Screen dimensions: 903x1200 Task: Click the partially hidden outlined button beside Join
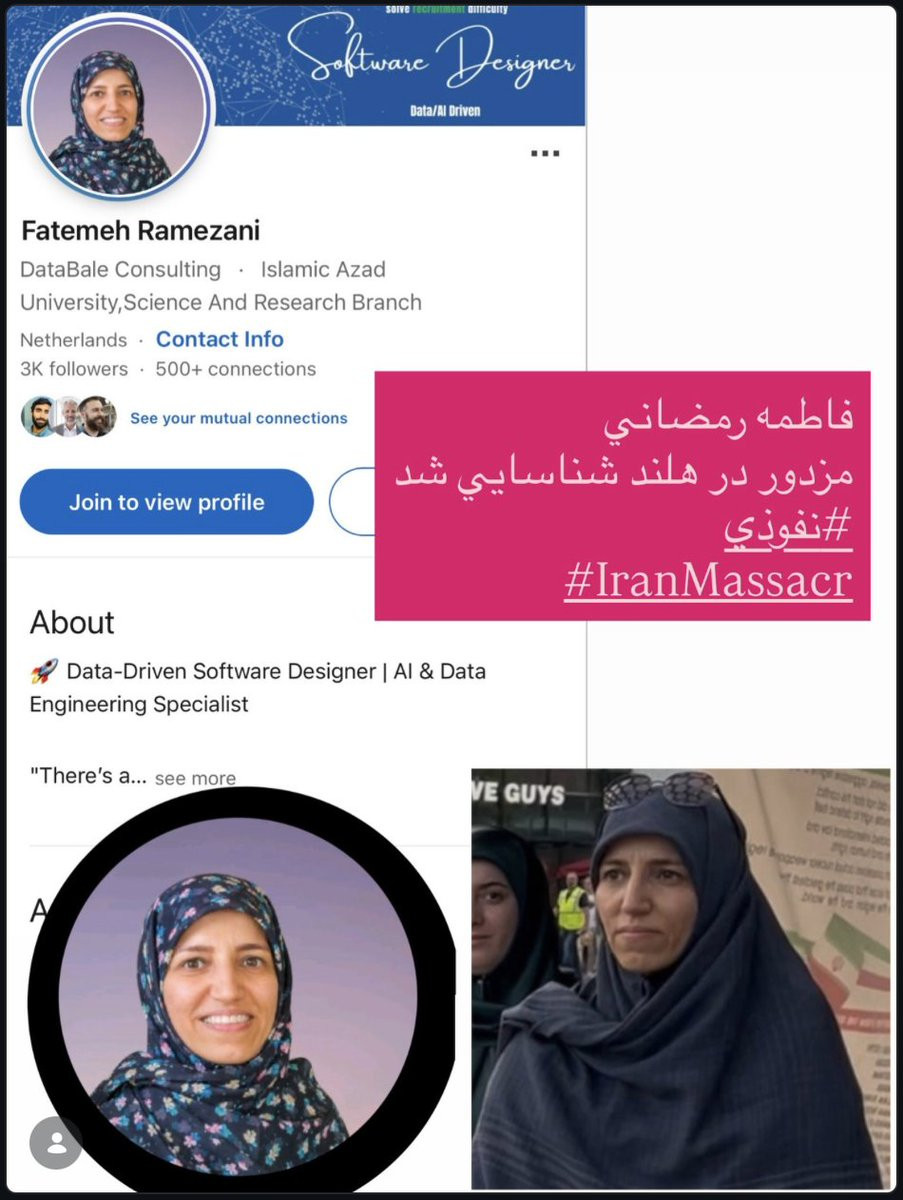[352, 502]
